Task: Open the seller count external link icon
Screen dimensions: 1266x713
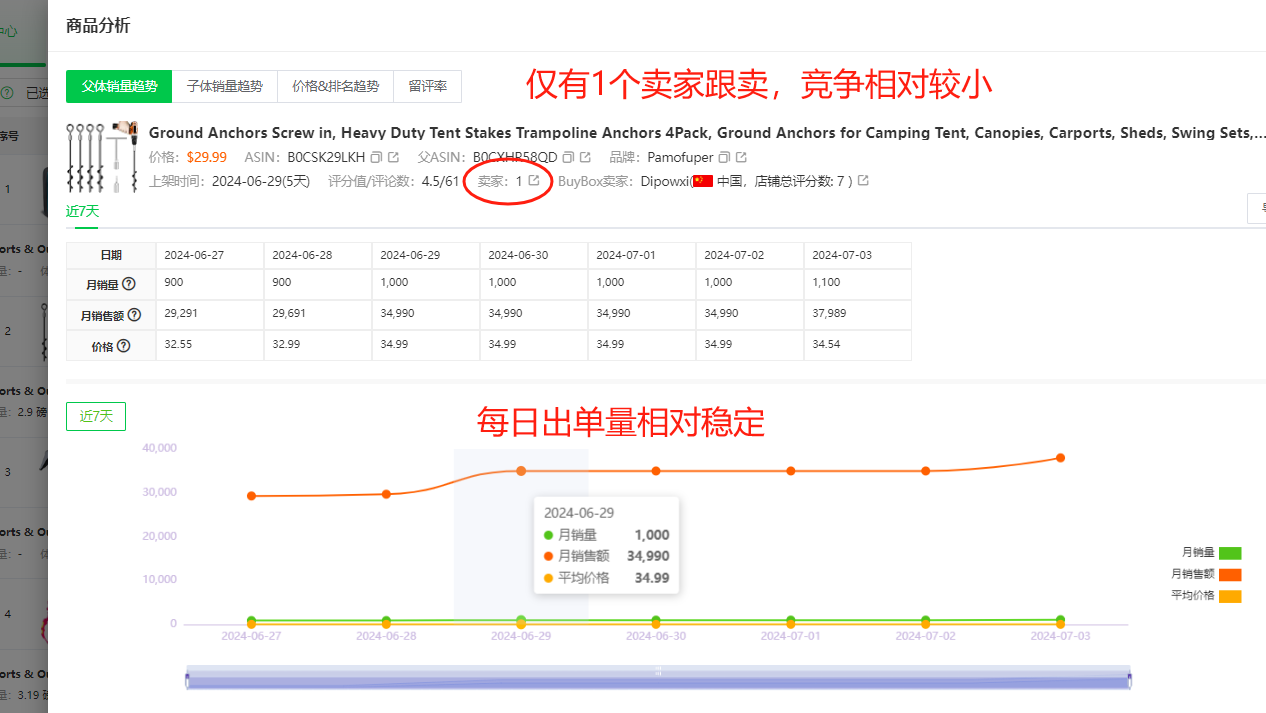Action: (534, 181)
